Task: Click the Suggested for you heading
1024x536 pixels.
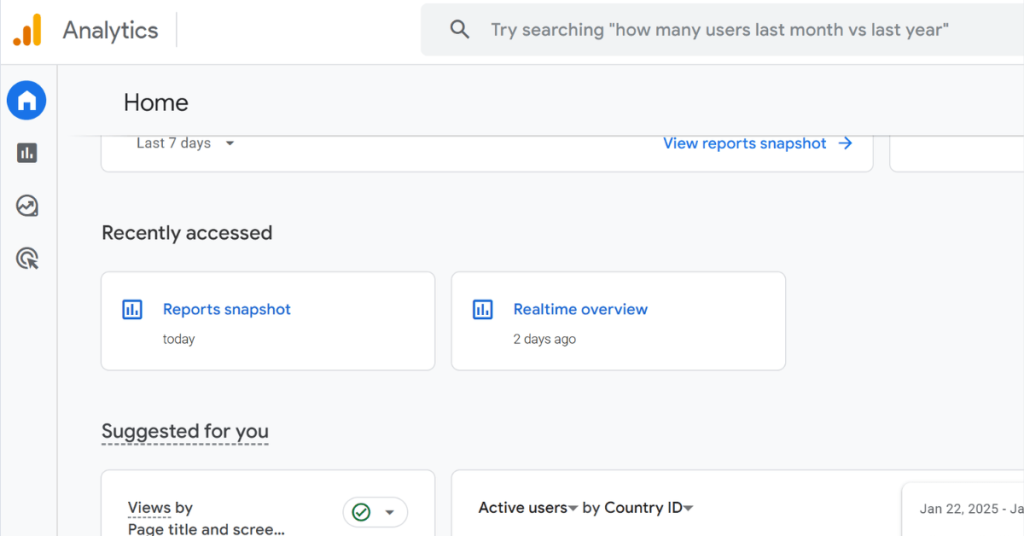Action: pos(185,432)
